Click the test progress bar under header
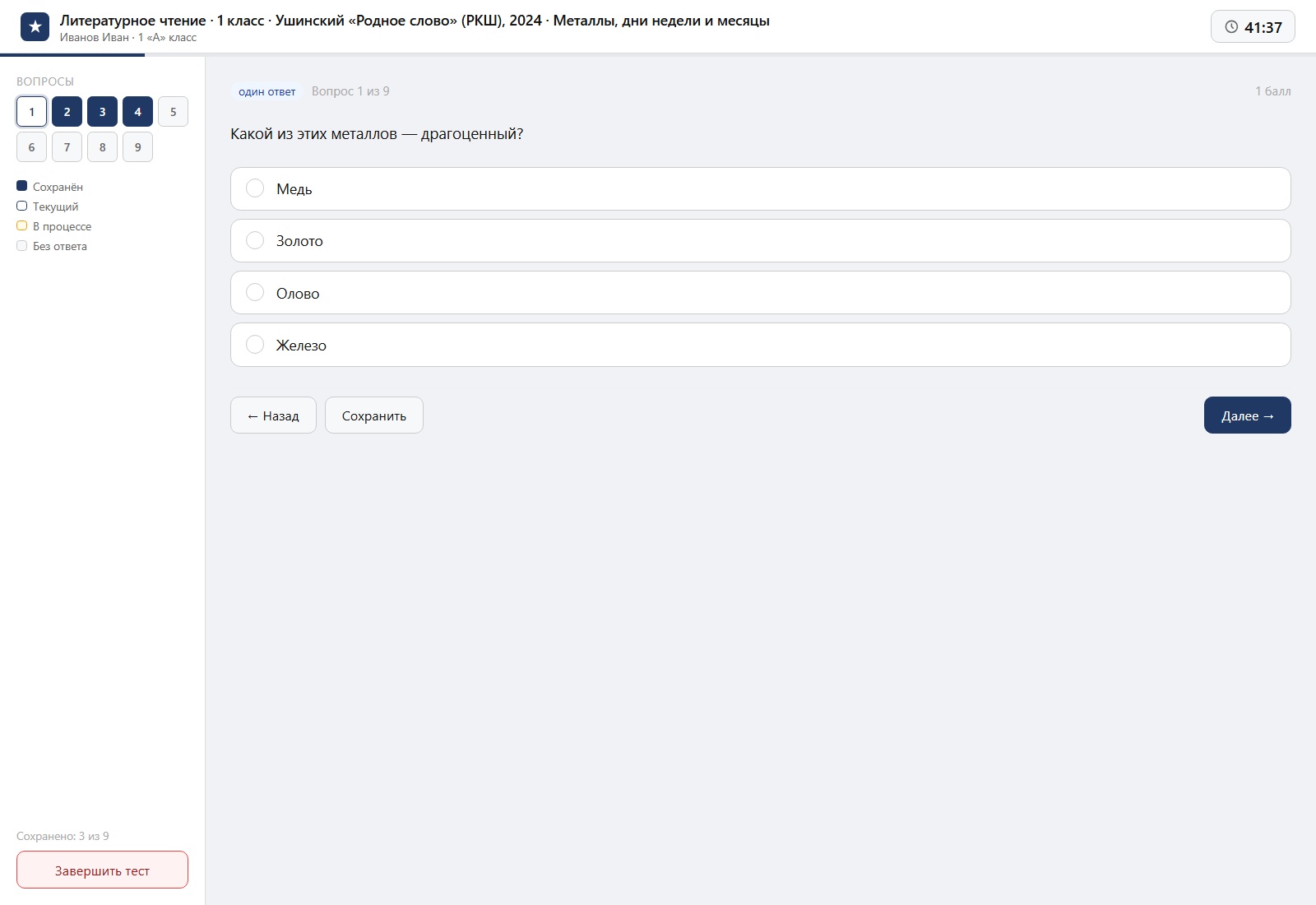 point(658,55)
